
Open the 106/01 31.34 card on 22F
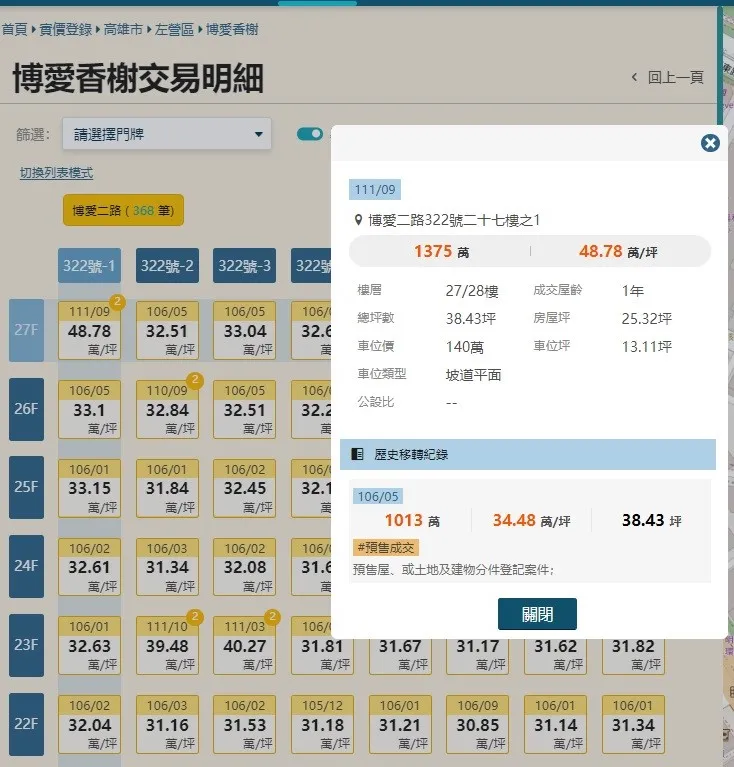click(x=633, y=724)
